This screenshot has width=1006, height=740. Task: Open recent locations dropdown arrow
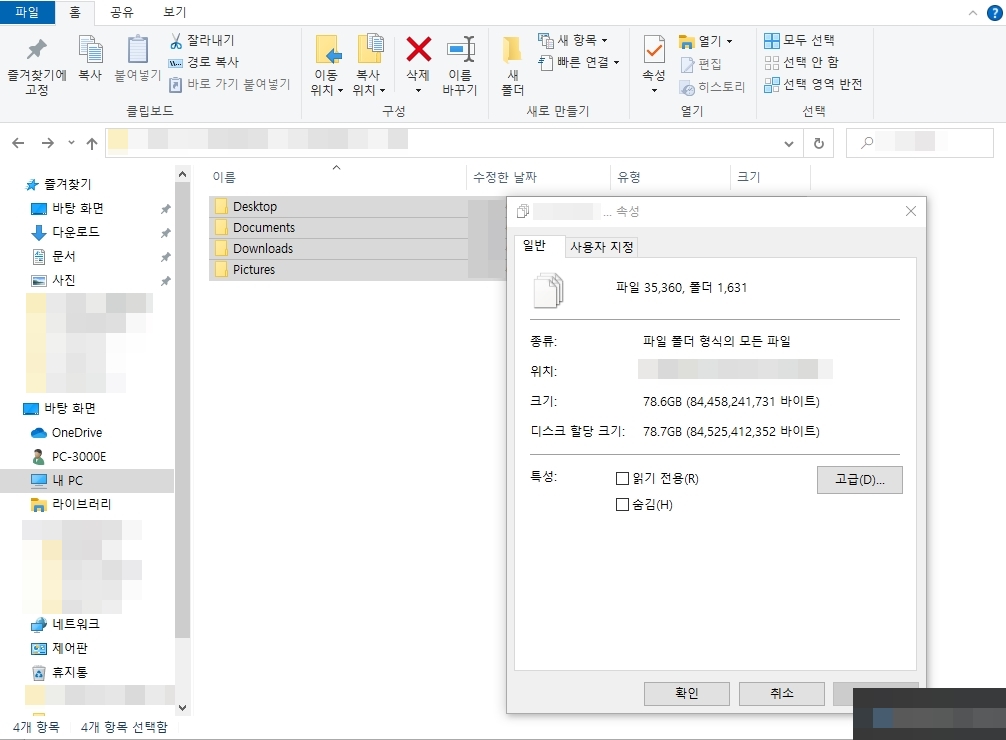(x=71, y=143)
